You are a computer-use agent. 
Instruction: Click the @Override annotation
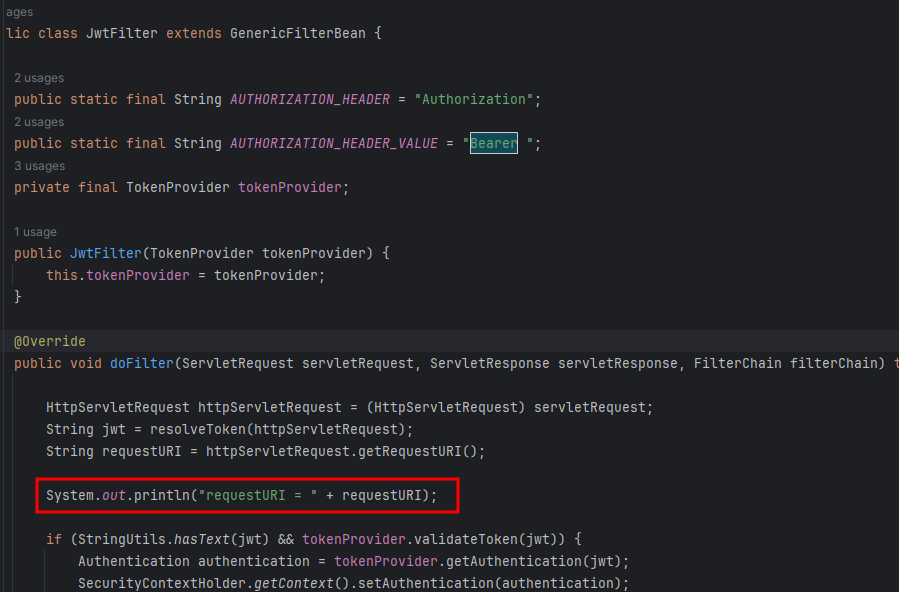(49, 342)
